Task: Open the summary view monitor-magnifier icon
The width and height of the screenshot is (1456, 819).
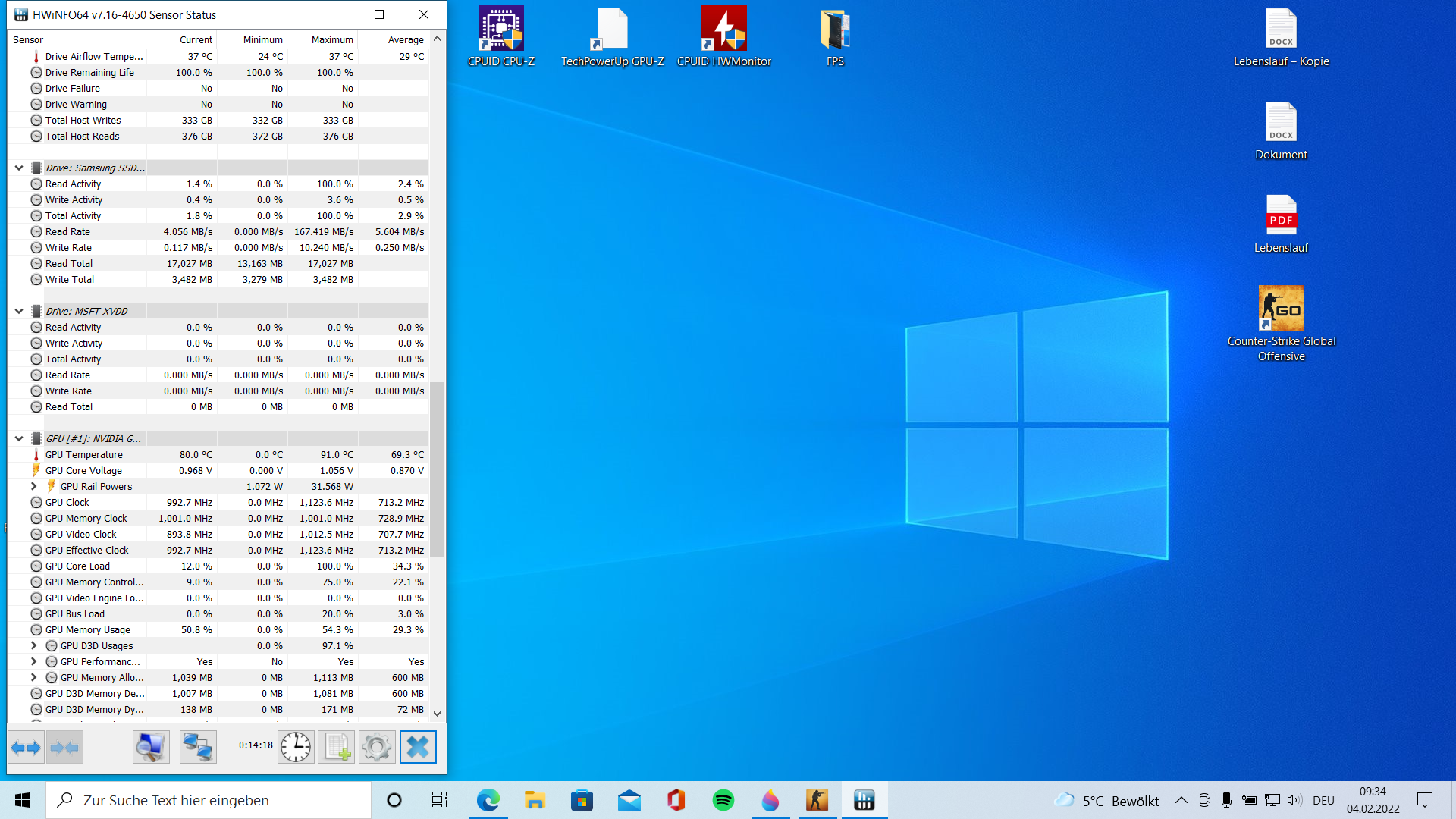Action: [x=151, y=748]
